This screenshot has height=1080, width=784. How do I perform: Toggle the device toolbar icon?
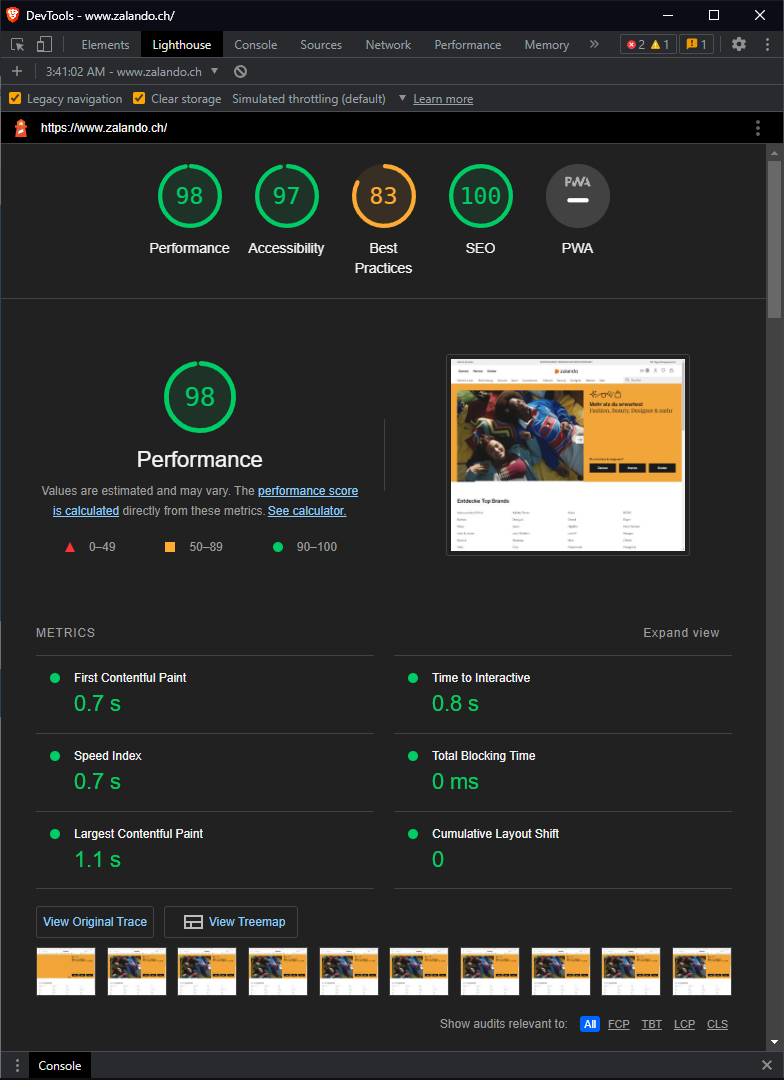click(44, 45)
